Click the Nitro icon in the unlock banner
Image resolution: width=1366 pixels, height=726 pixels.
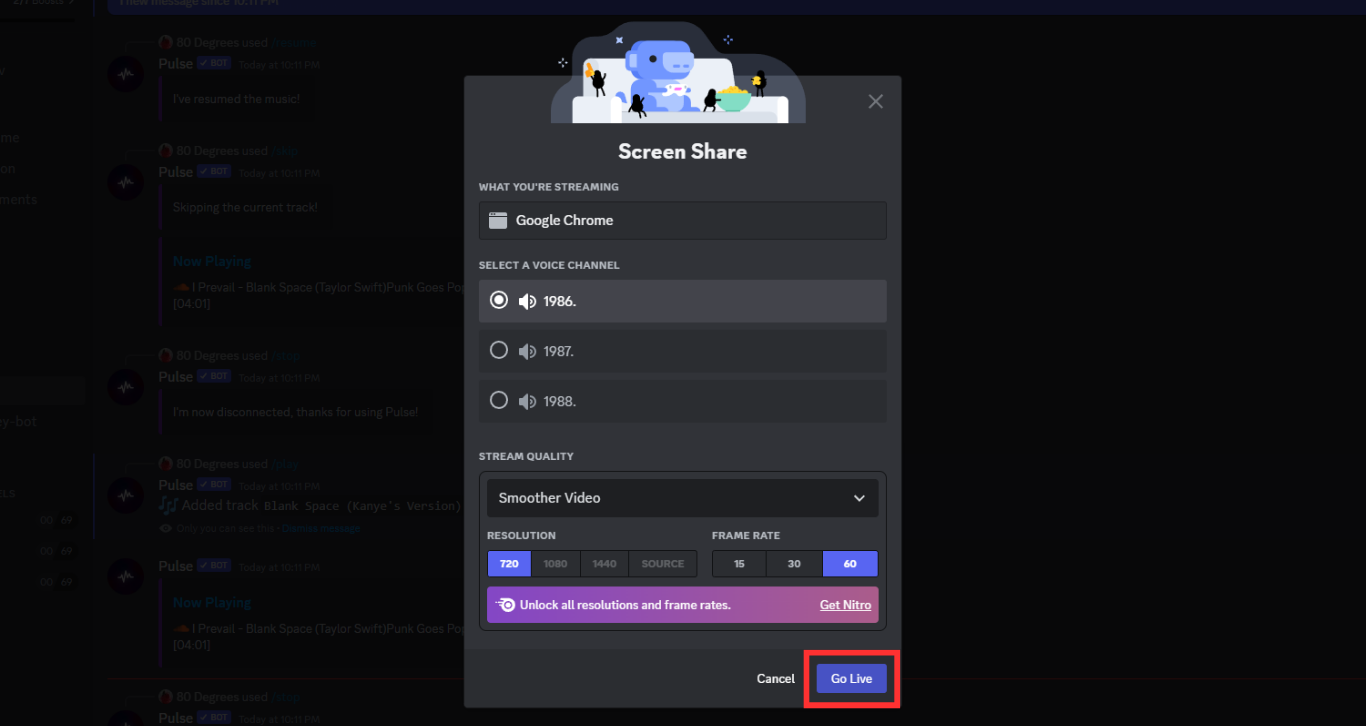(506, 605)
